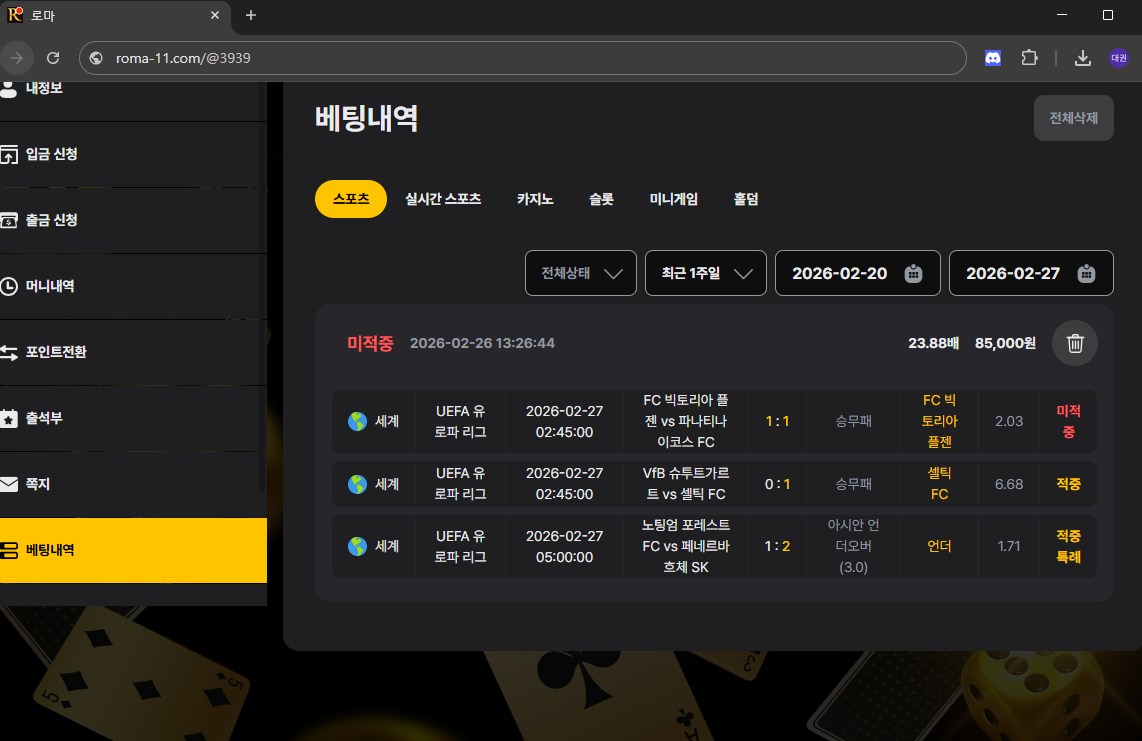Select the 슬롯 tab
Viewport: 1142px width, 741px height.
click(x=601, y=199)
